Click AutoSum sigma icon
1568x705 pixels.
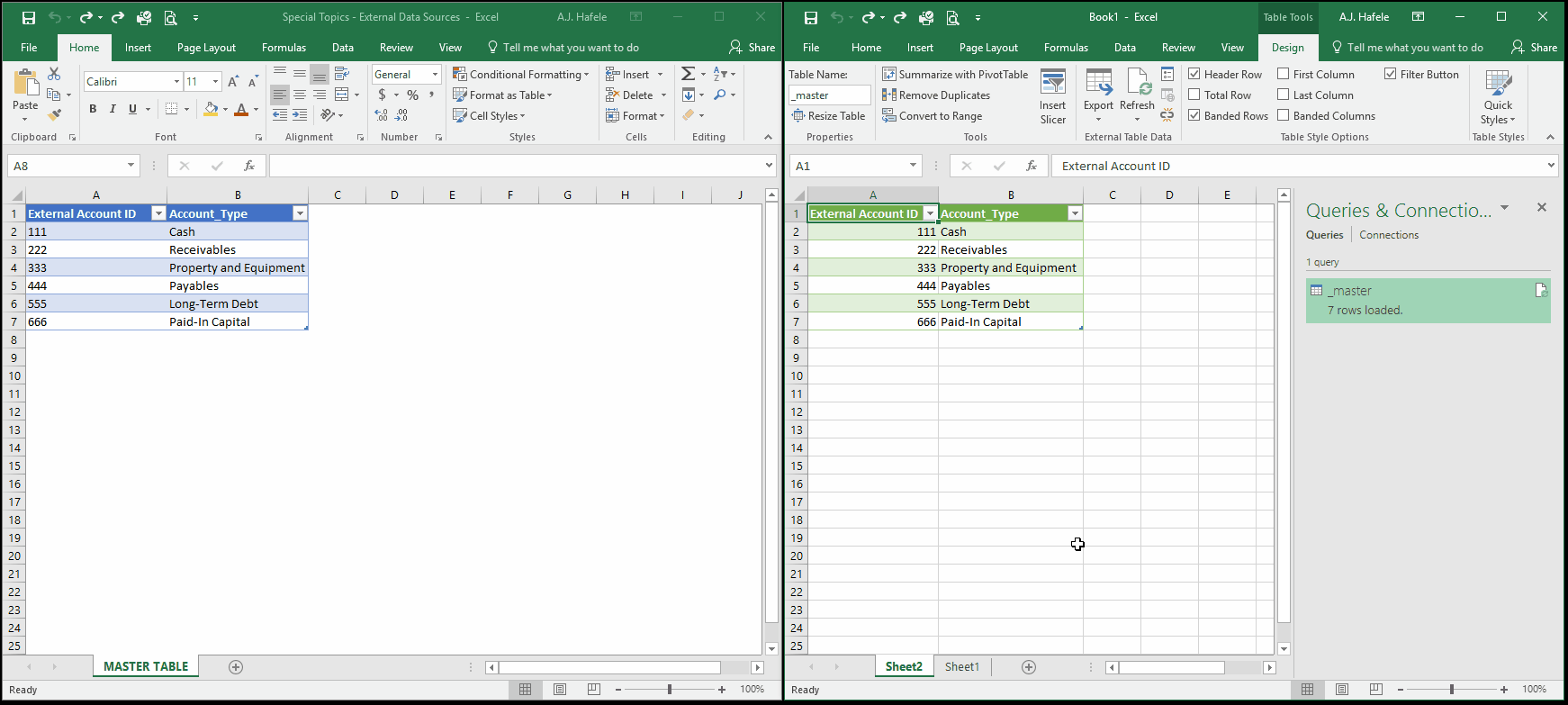click(x=689, y=74)
